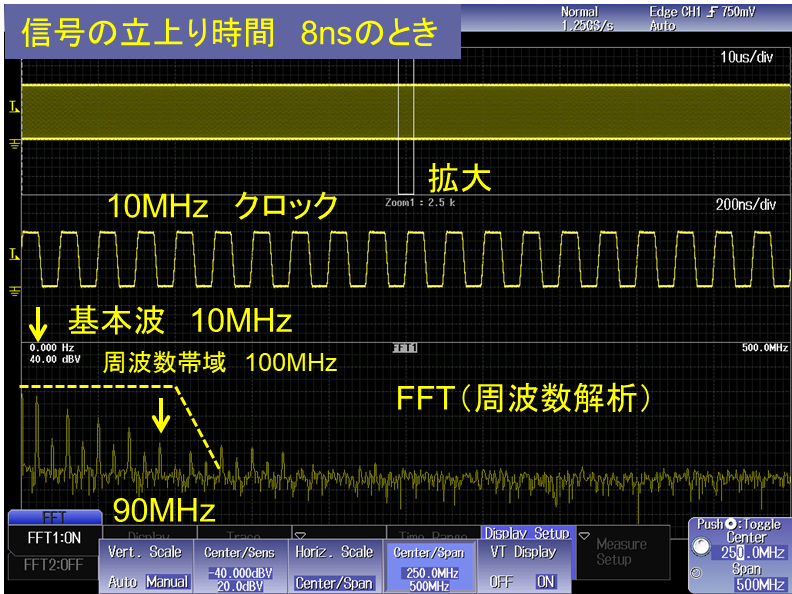This screenshot has height=594, width=792.
Task: Open the Measure Setup menu
Action: tap(620, 552)
